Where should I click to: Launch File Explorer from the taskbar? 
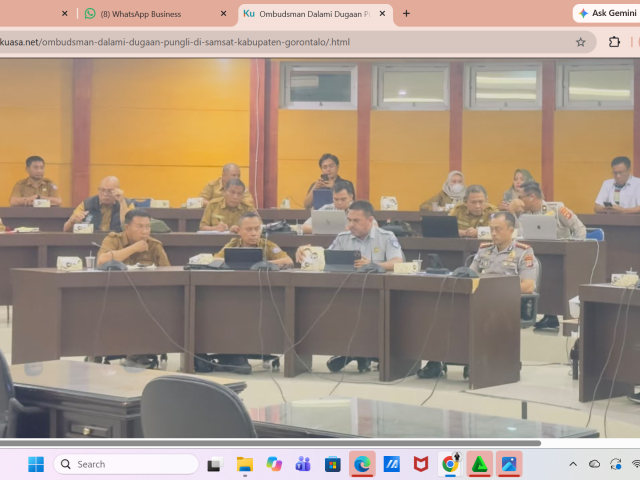[245, 464]
